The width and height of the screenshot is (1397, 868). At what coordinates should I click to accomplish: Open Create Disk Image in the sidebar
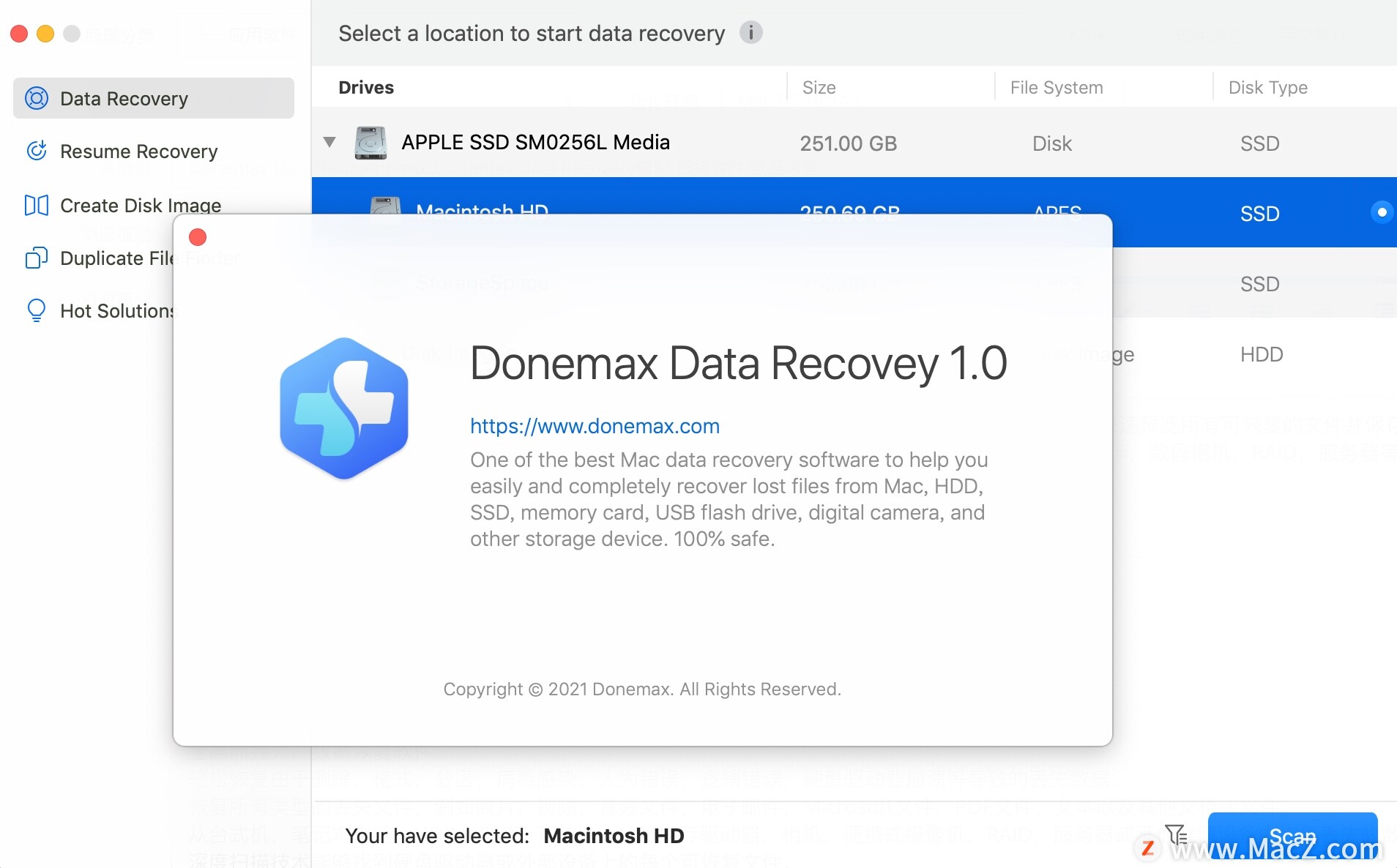point(141,206)
